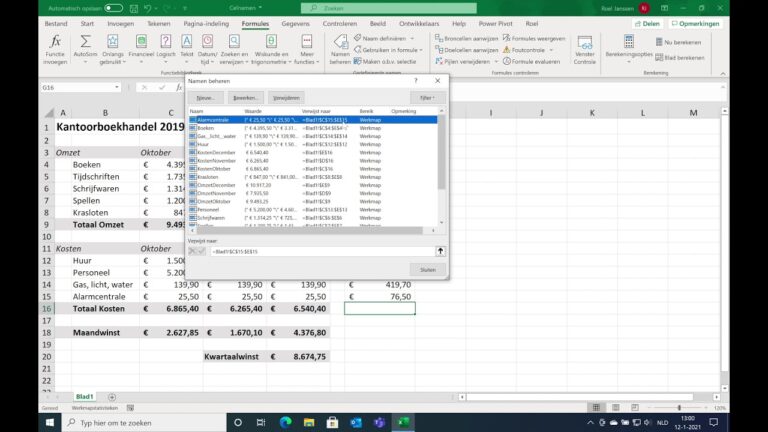Adjust the zoom slider in status bar
Image resolution: width=768 pixels, height=432 pixels.
pos(679,408)
